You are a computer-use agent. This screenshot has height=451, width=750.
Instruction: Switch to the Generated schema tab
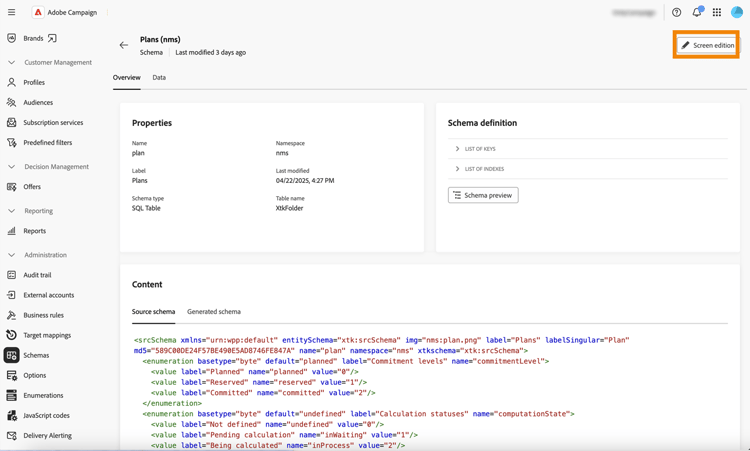(214, 312)
